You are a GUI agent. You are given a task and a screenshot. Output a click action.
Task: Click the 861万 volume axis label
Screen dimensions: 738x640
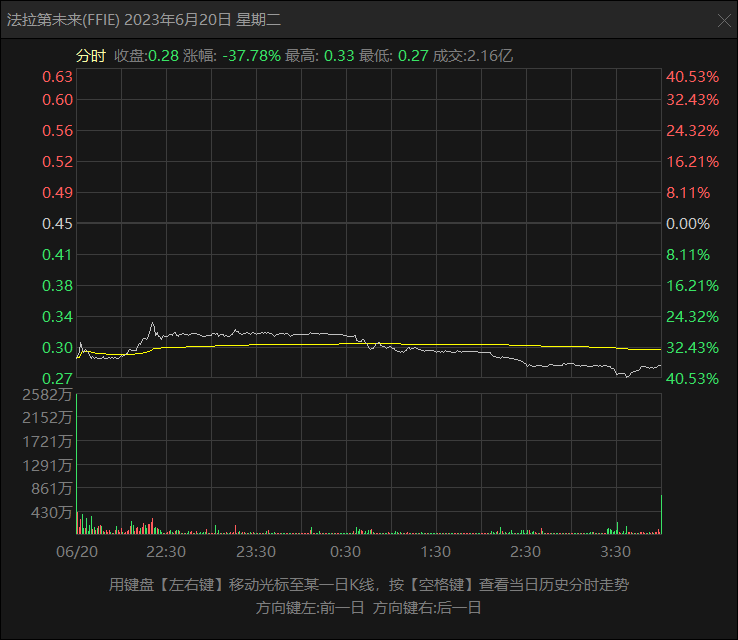click(52, 488)
